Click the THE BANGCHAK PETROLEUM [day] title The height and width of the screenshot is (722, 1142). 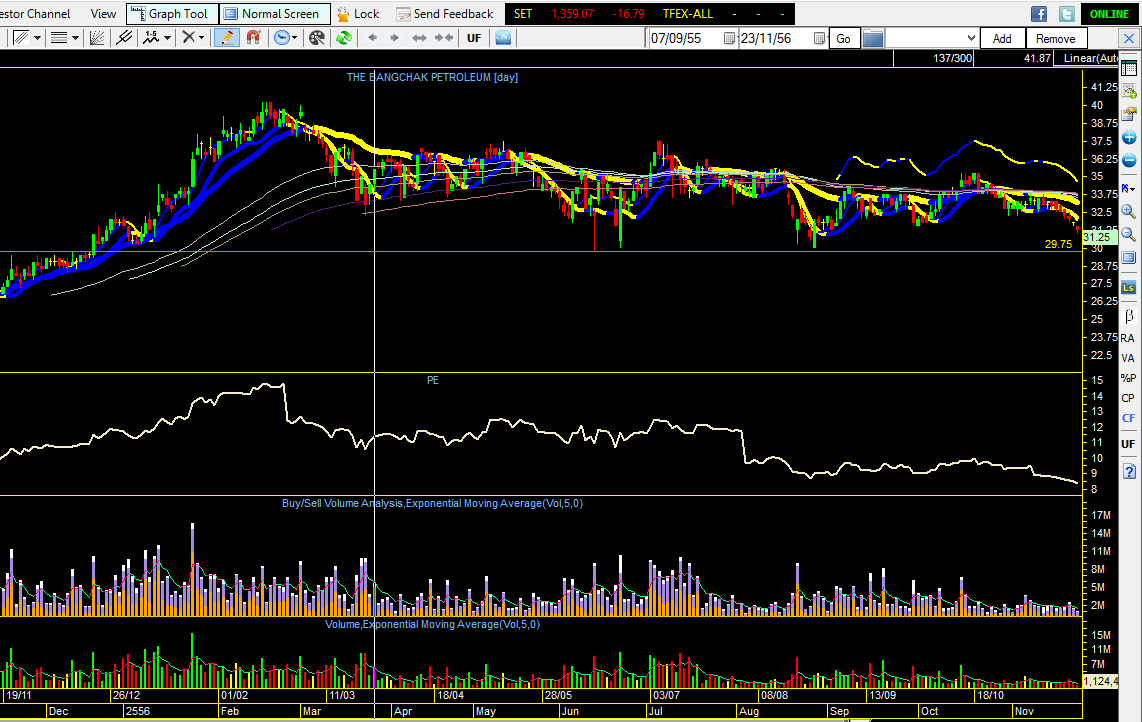[432, 77]
